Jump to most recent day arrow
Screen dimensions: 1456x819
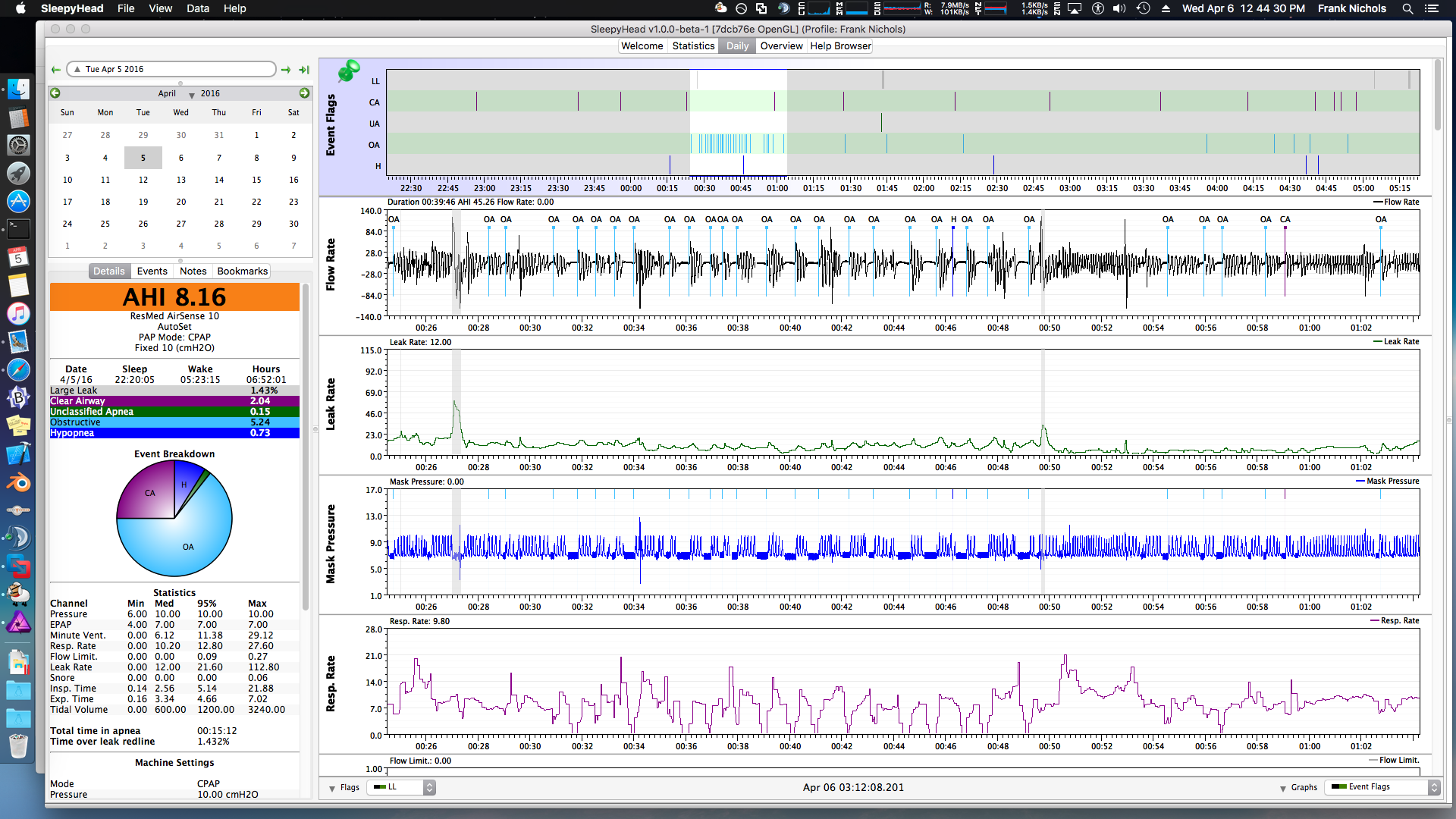(304, 69)
